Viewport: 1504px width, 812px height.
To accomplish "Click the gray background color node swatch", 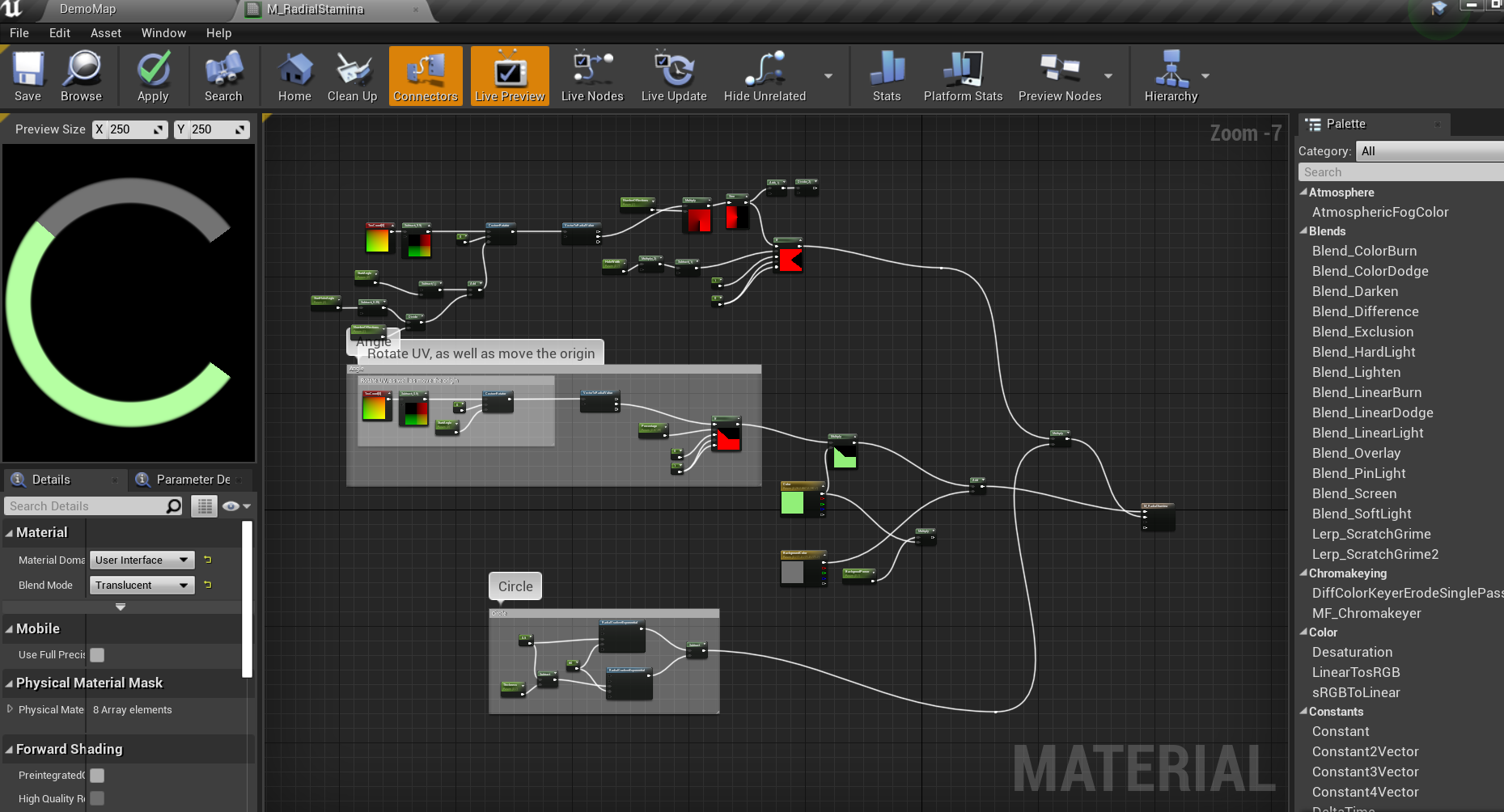I will (x=792, y=572).
